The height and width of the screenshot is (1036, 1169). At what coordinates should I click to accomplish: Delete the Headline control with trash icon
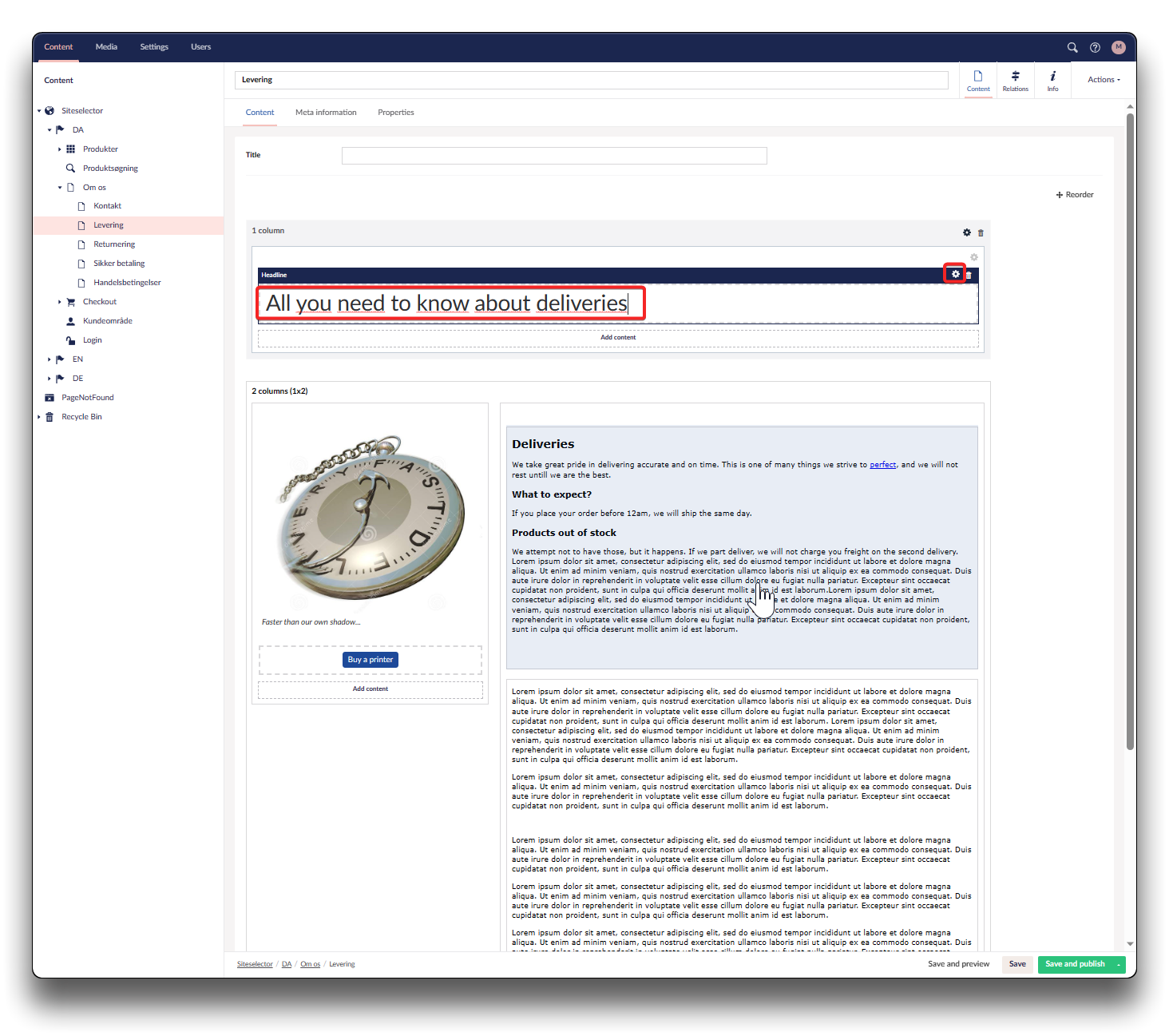[x=969, y=275]
